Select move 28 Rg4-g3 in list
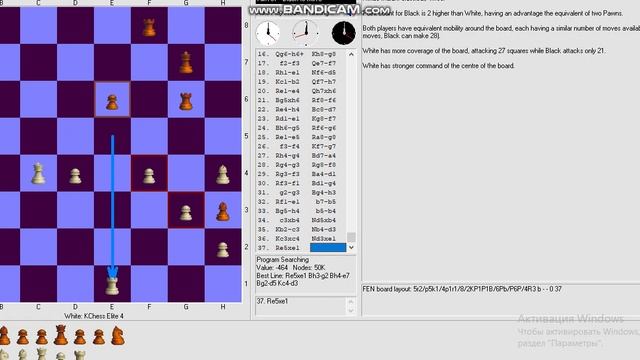The width and height of the screenshot is (640, 360). (287, 165)
